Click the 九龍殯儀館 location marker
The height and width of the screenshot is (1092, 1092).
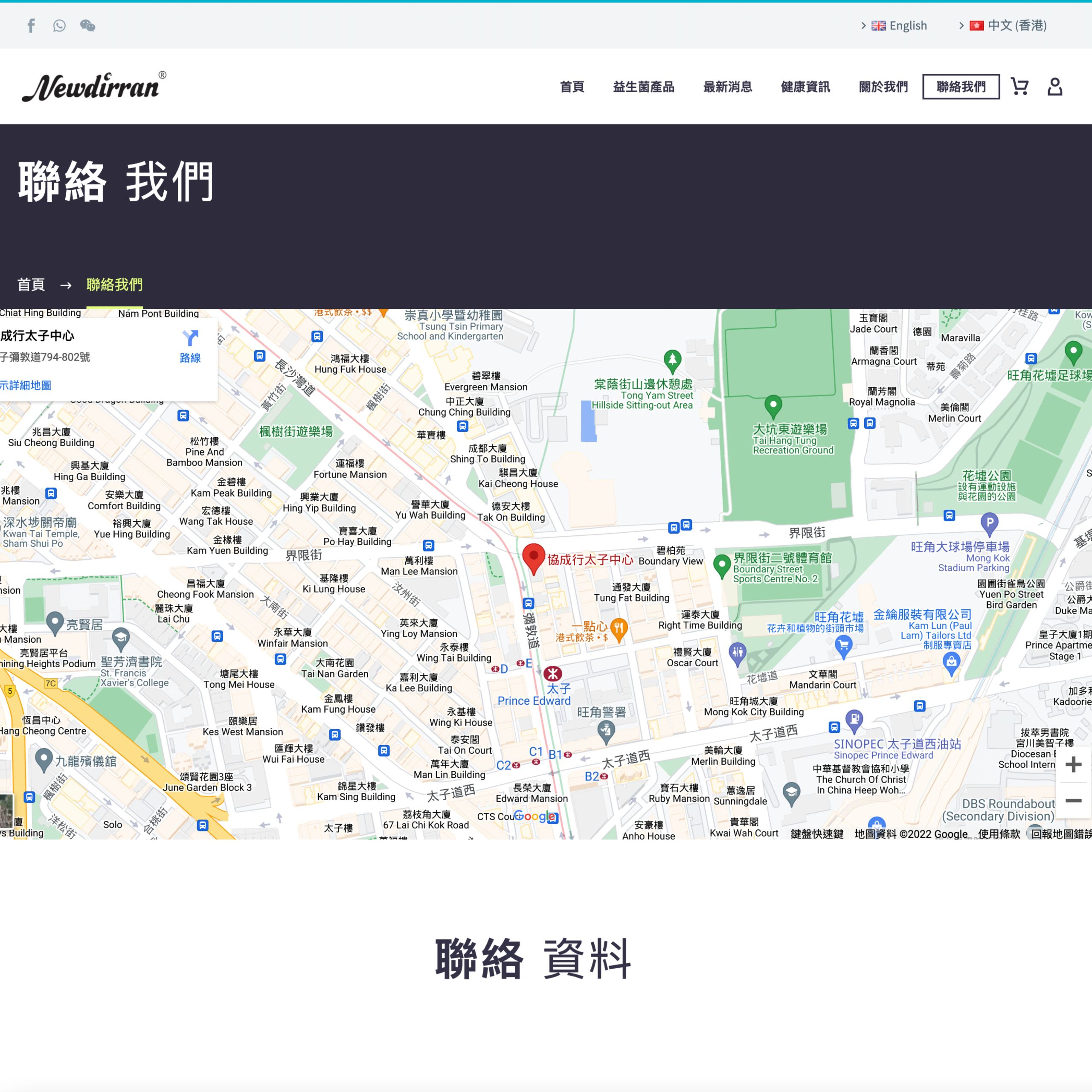pos(44,760)
